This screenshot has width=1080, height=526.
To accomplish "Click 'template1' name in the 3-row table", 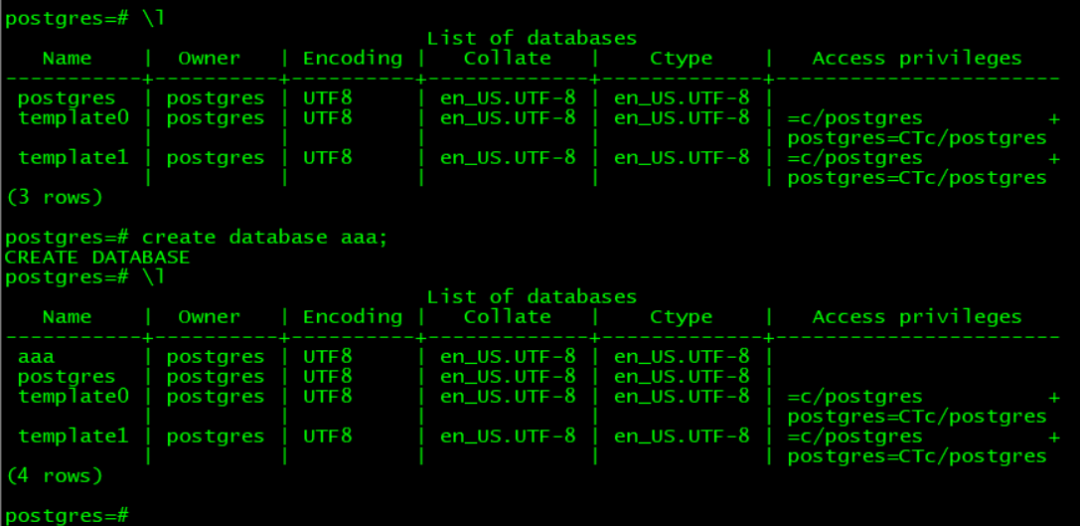I will click(73, 158).
